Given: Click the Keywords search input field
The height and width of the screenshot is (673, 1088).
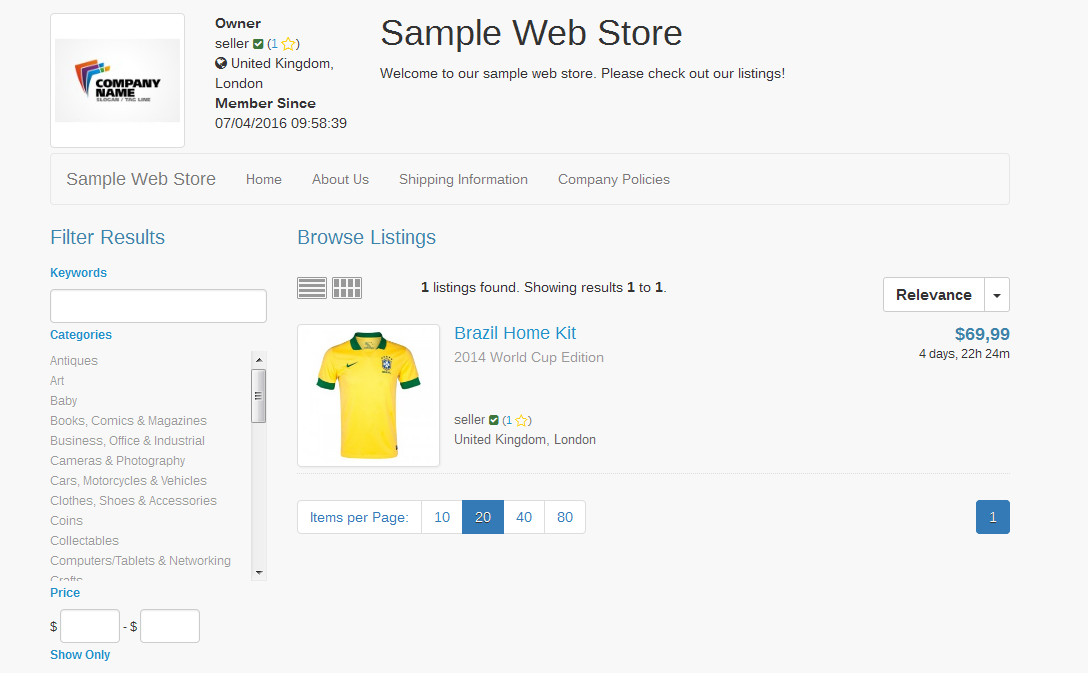Looking at the screenshot, I should click(158, 306).
